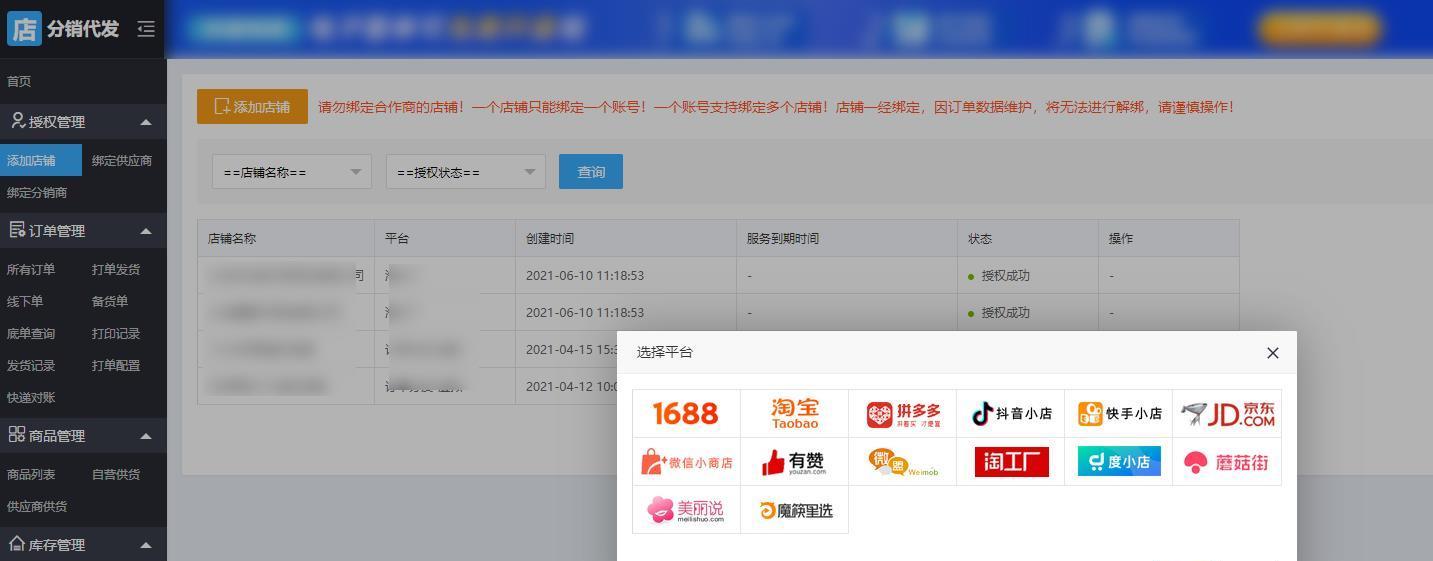Screen dimensions: 1433x561
Task: Open 绑定供应商 sidebar item
Action: (x=122, y=160)
